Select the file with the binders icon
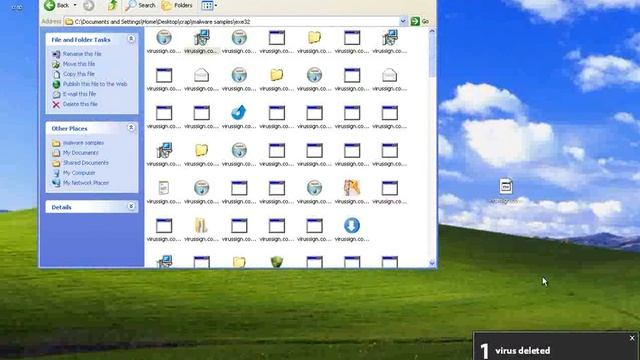This screenshot has height=360, width=640. tap(201, 225)
